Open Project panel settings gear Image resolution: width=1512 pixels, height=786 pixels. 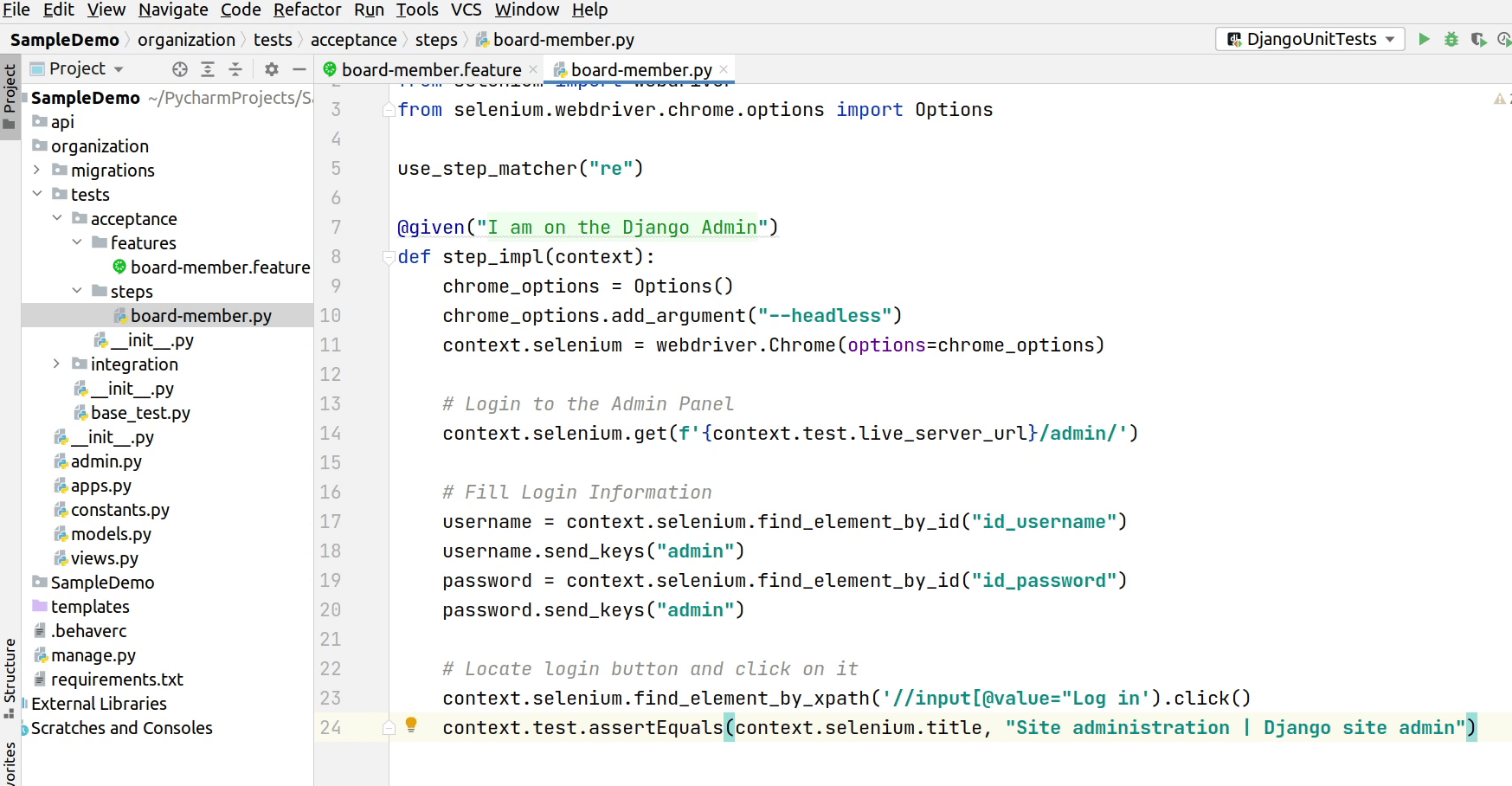point(272,69)
